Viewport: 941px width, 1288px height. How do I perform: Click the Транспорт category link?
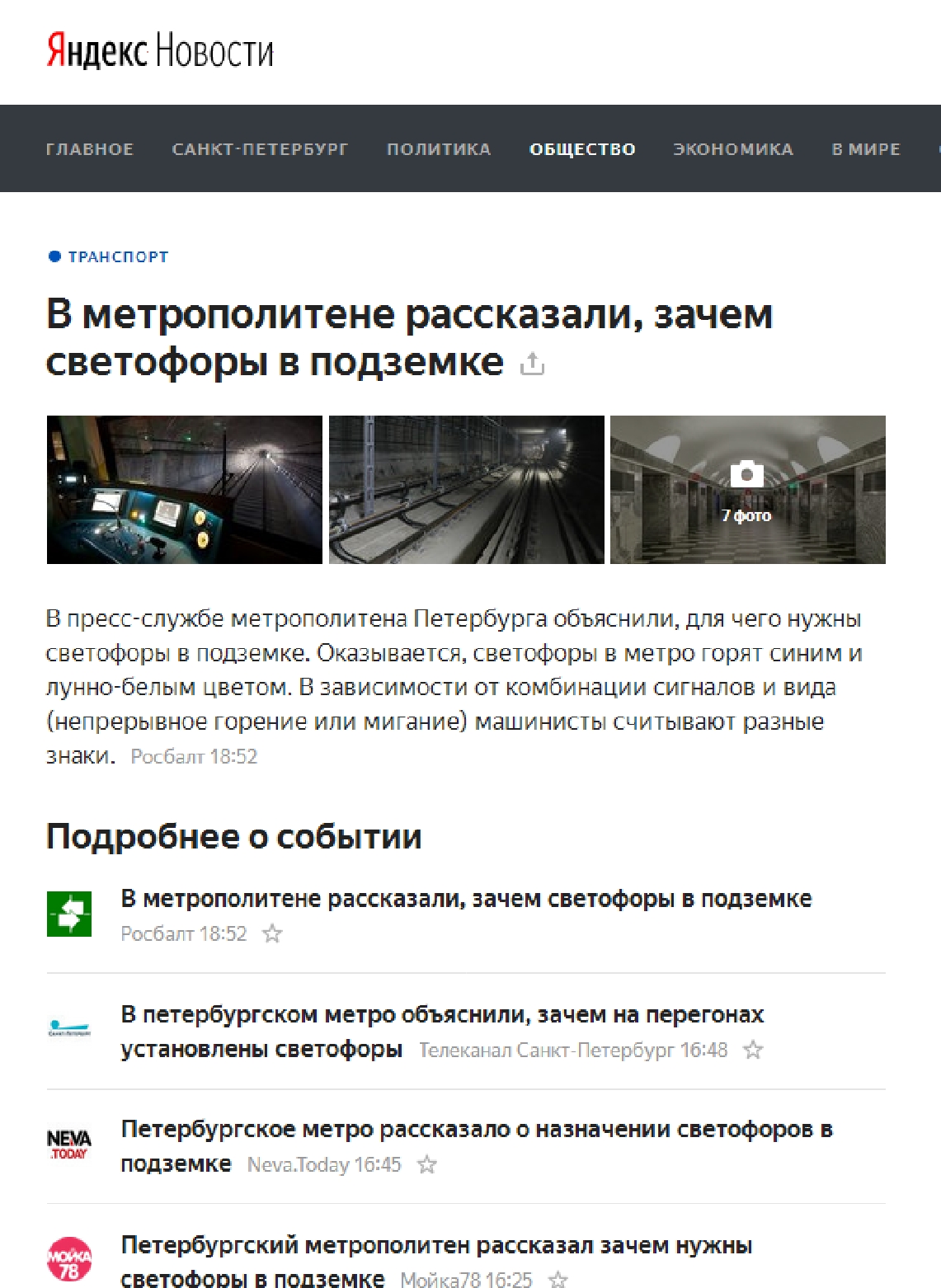coord(118,256)
